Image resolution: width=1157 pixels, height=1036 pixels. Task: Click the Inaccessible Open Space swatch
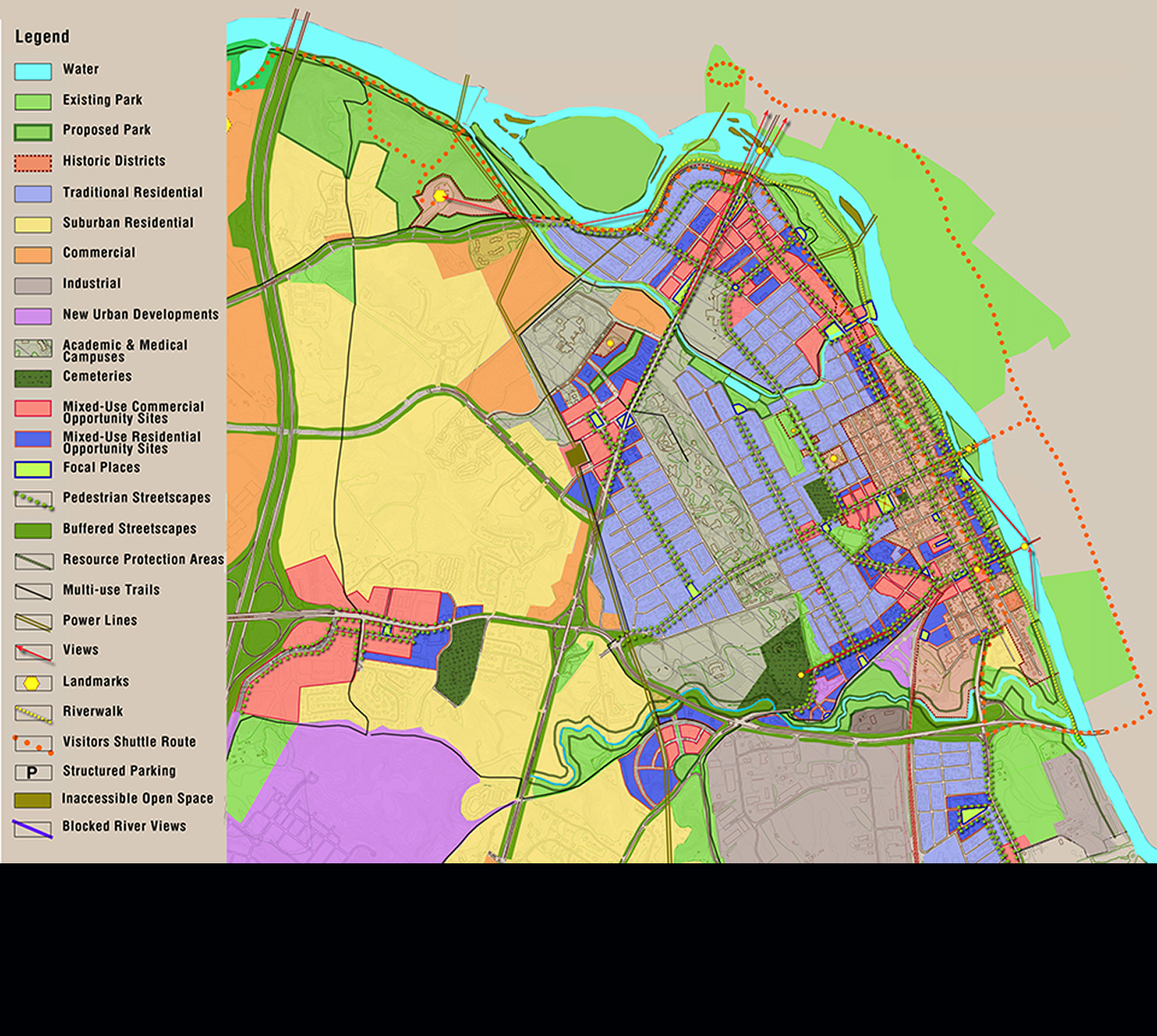(x=32, y=800)
